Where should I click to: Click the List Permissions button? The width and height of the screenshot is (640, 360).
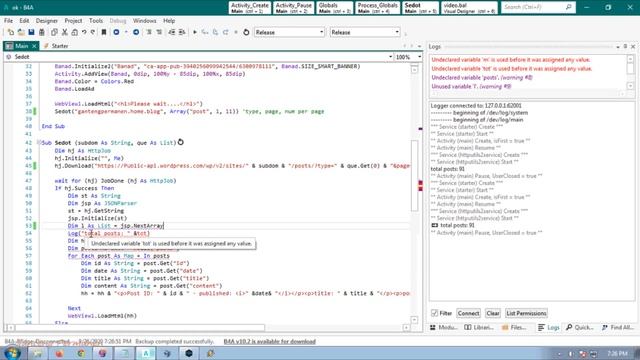tap(526, 313)
